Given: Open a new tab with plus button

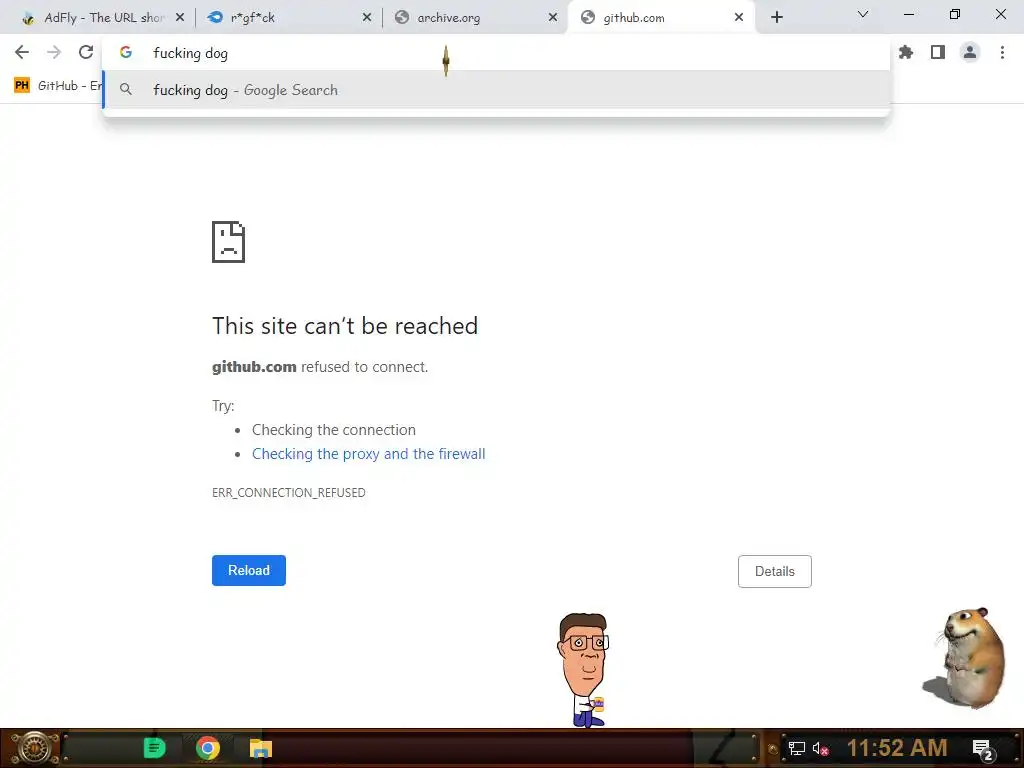Looking at the screenshot, I should pos(776,18).
